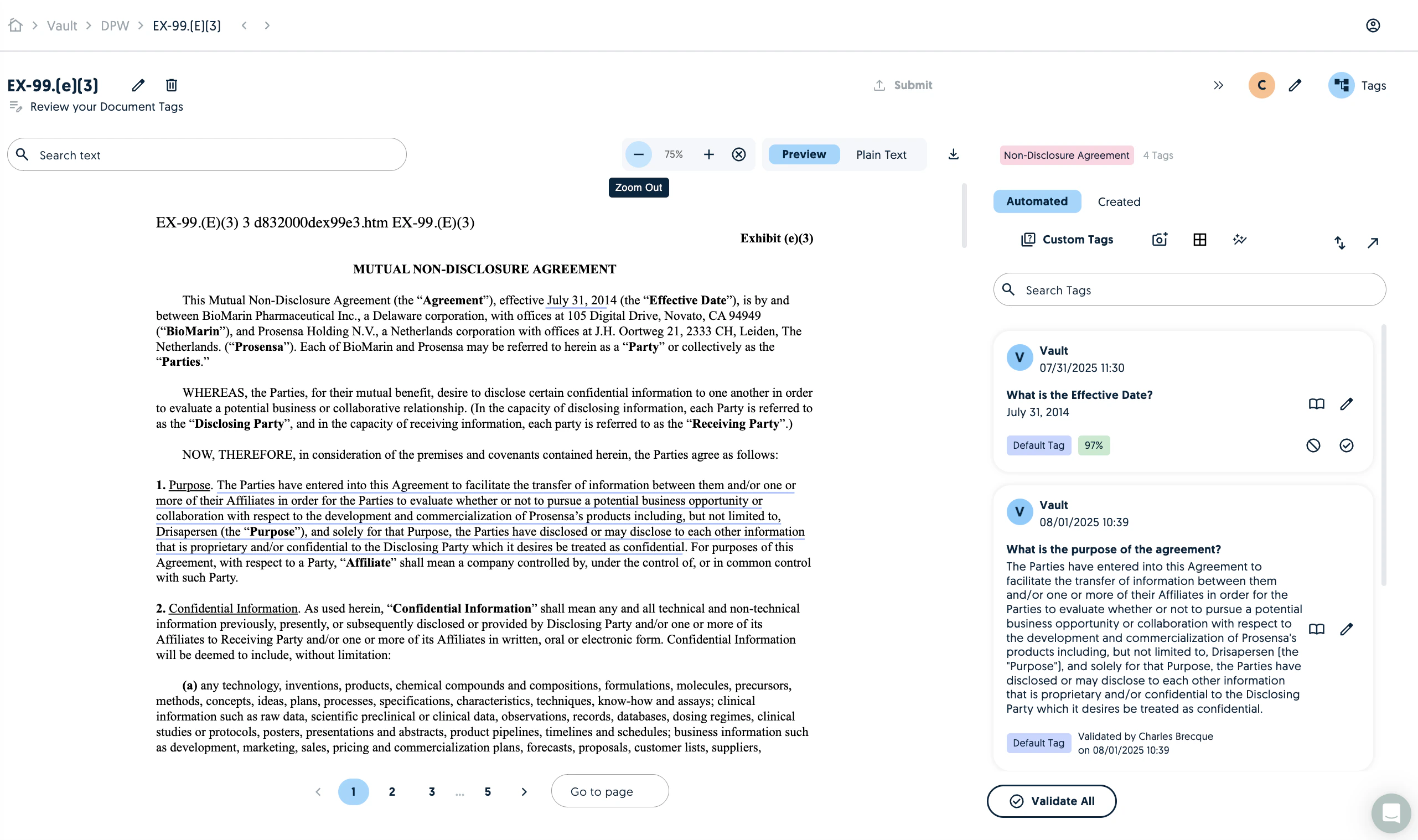Select page 1 in pagination

coord(353,791)
